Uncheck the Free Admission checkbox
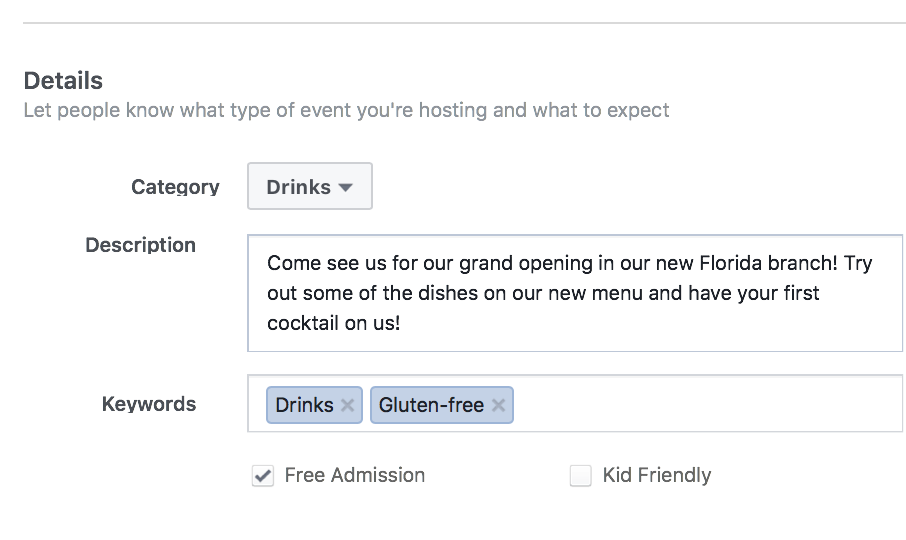 [263, 476]
